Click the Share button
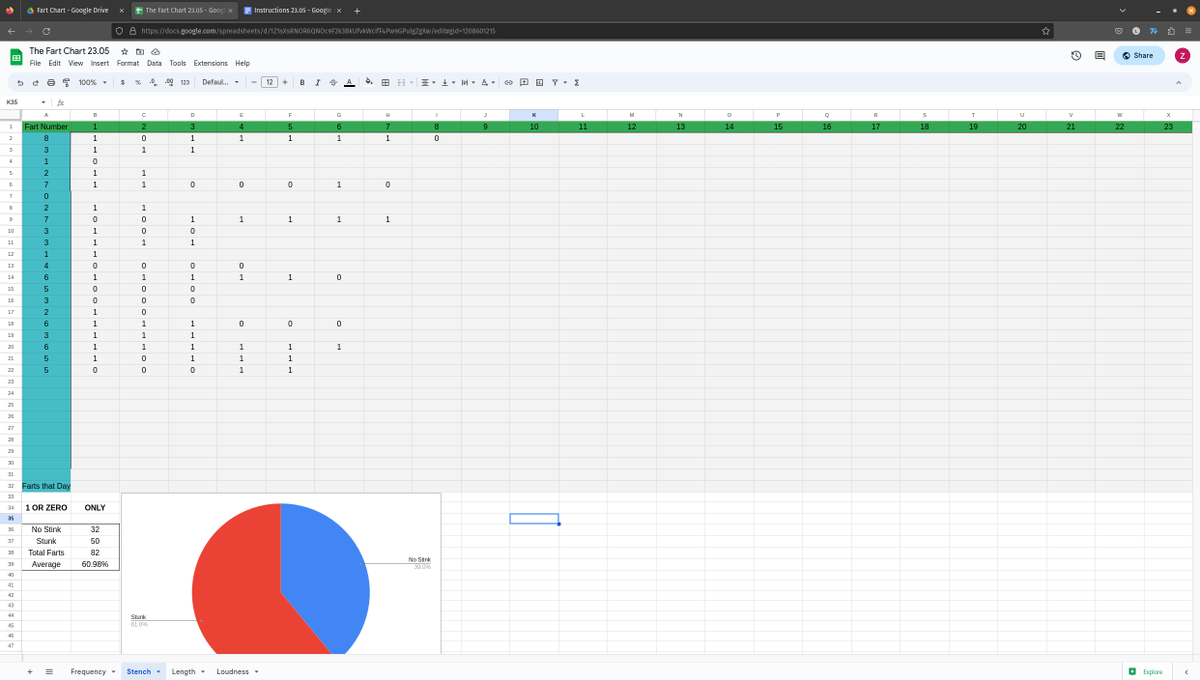1200x680 pixels. pyautogui.click(x=1139, y=55)
